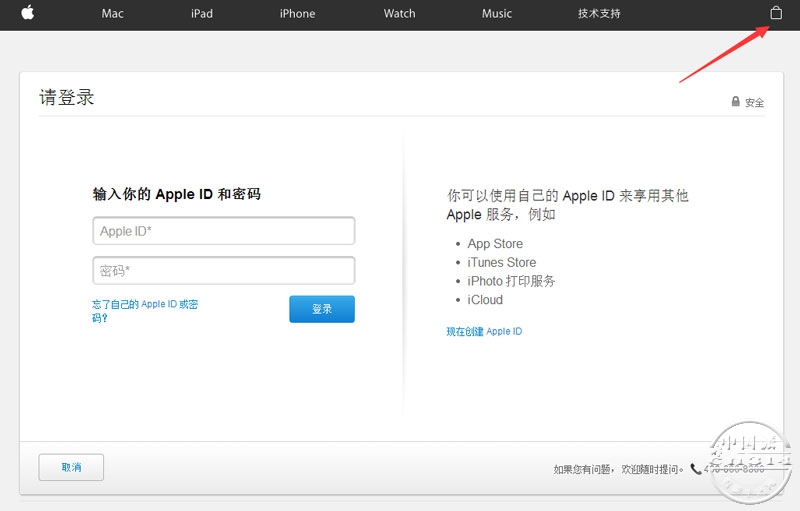The height and width of the screenshot is (511, 800).
Task: Click the lock security icon
Action: (735, 101)
